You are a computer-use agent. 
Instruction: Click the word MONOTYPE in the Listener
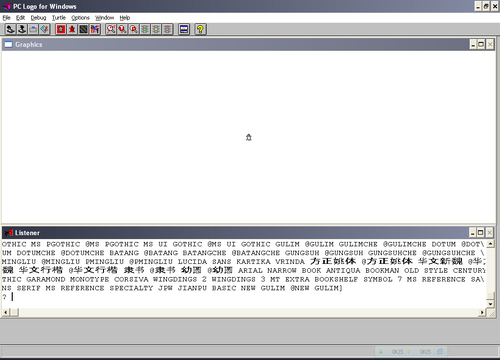[x=89, y=279]
